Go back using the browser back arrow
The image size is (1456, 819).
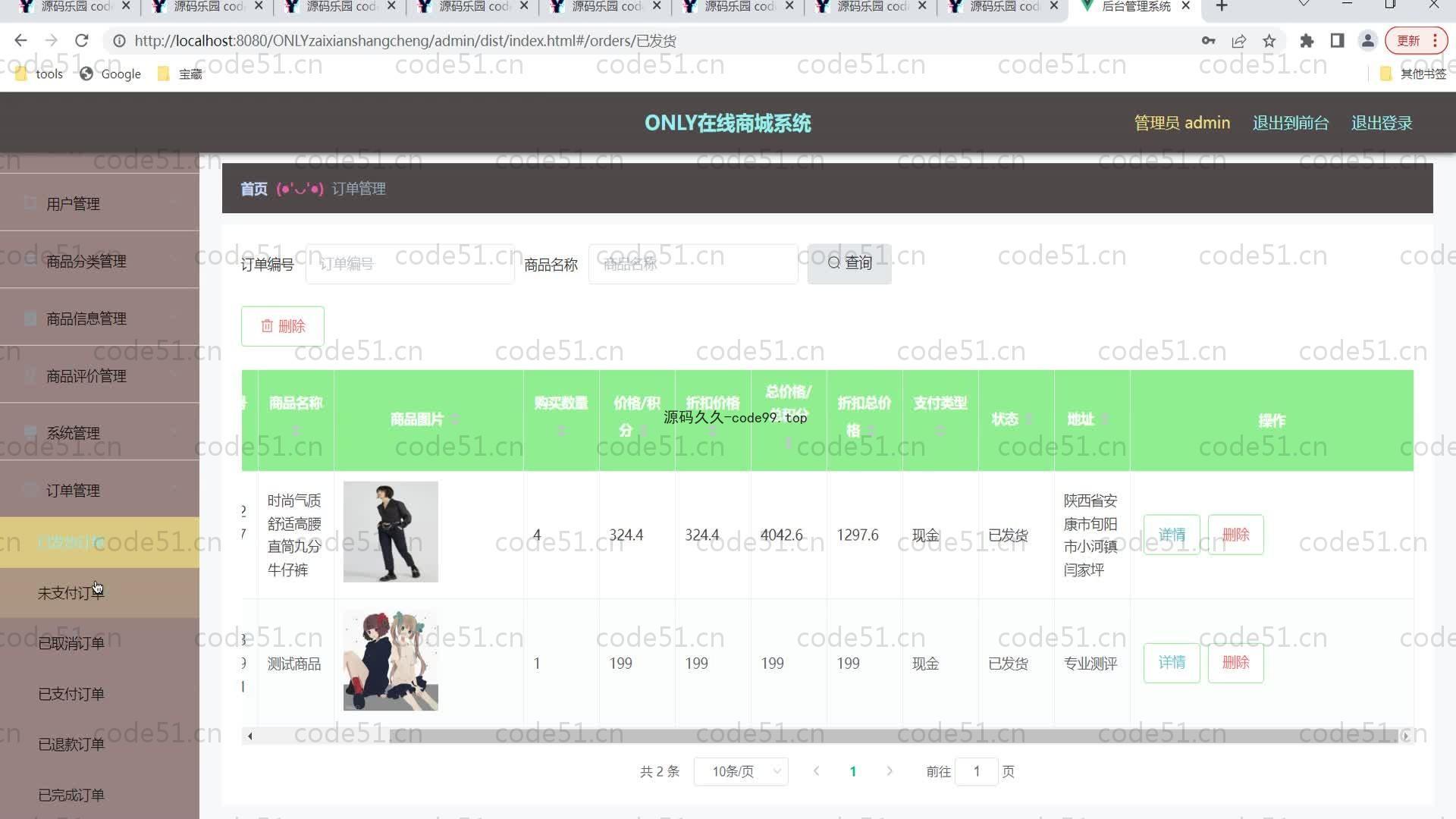[x=20, y=41]
